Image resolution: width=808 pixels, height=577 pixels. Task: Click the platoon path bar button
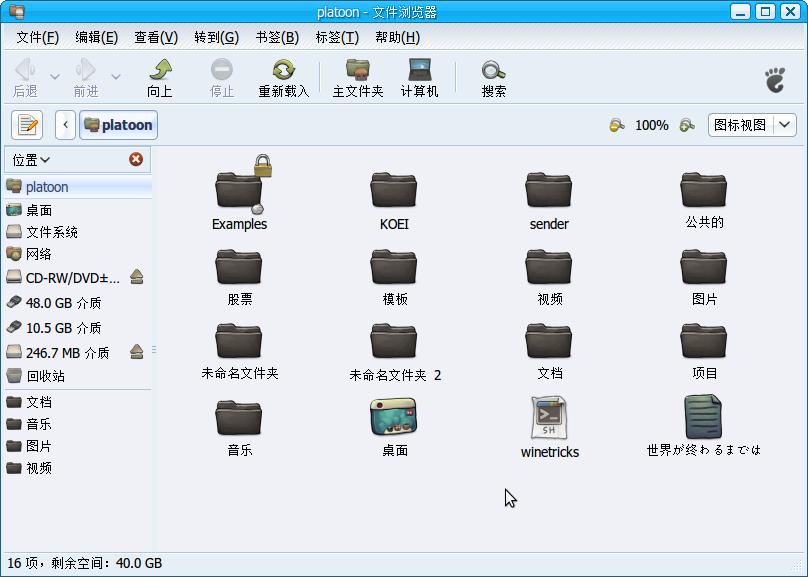coord(118,125)
